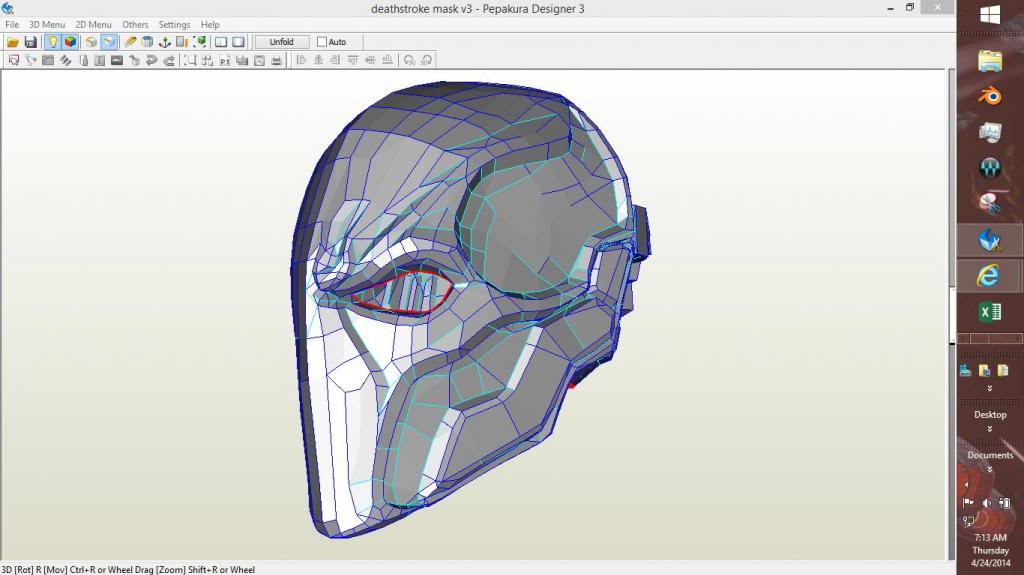Click the vertical scrollbar of the 3D view
Screen dimensions: 1024x575
pos(952,314)
